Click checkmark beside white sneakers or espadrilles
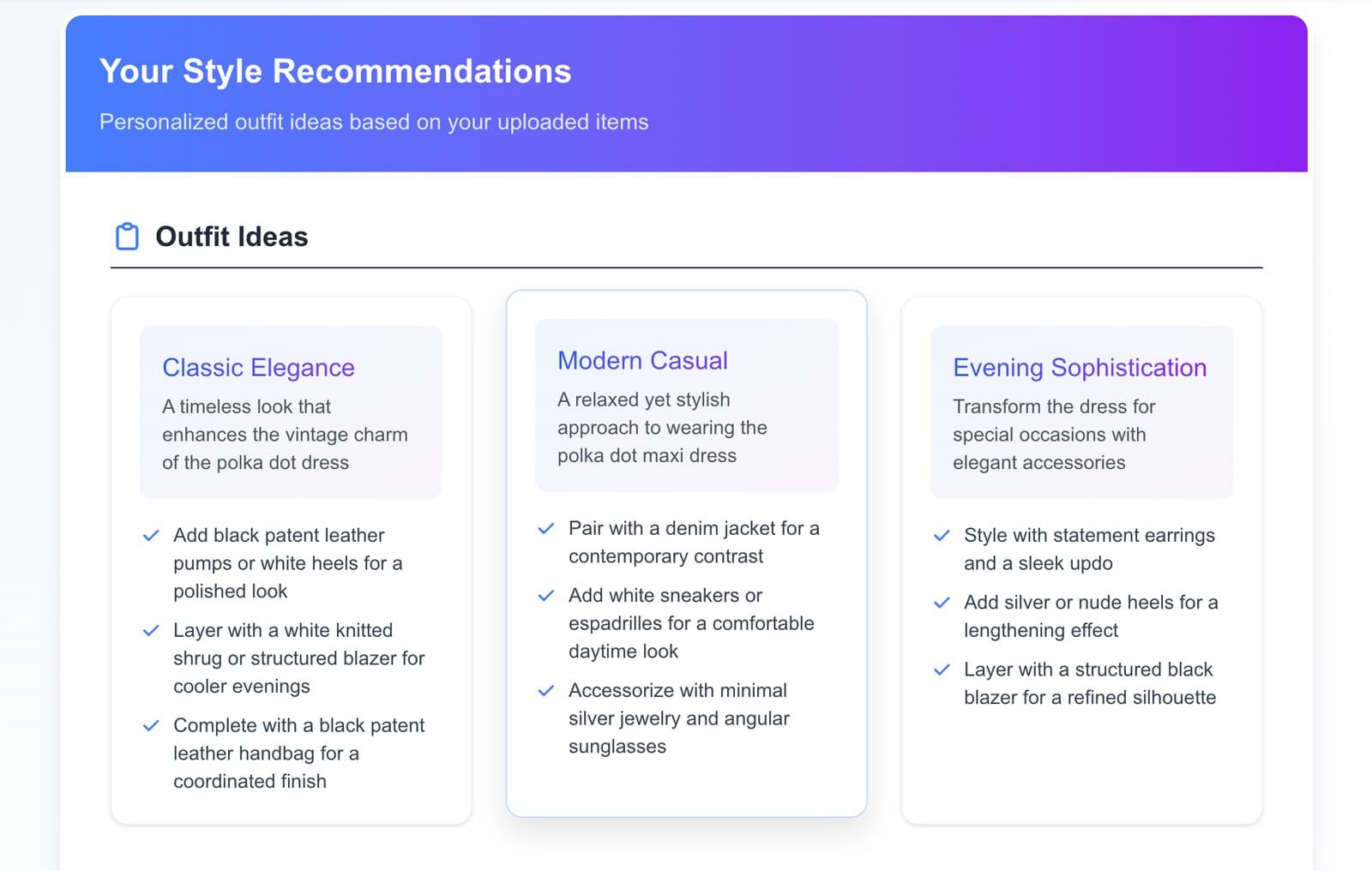Image resolution: width=1372 pixels, height=871 pixels. pyautogui.click(x=546, y=596)
